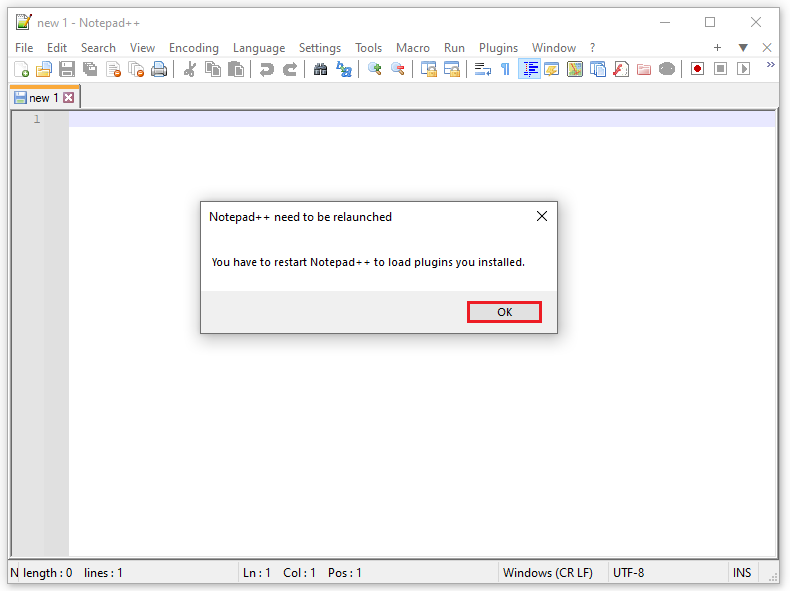Open the View menu
The height and width of the screenshot is (591, 790).
pyautogui.click(x=142, y=48)
